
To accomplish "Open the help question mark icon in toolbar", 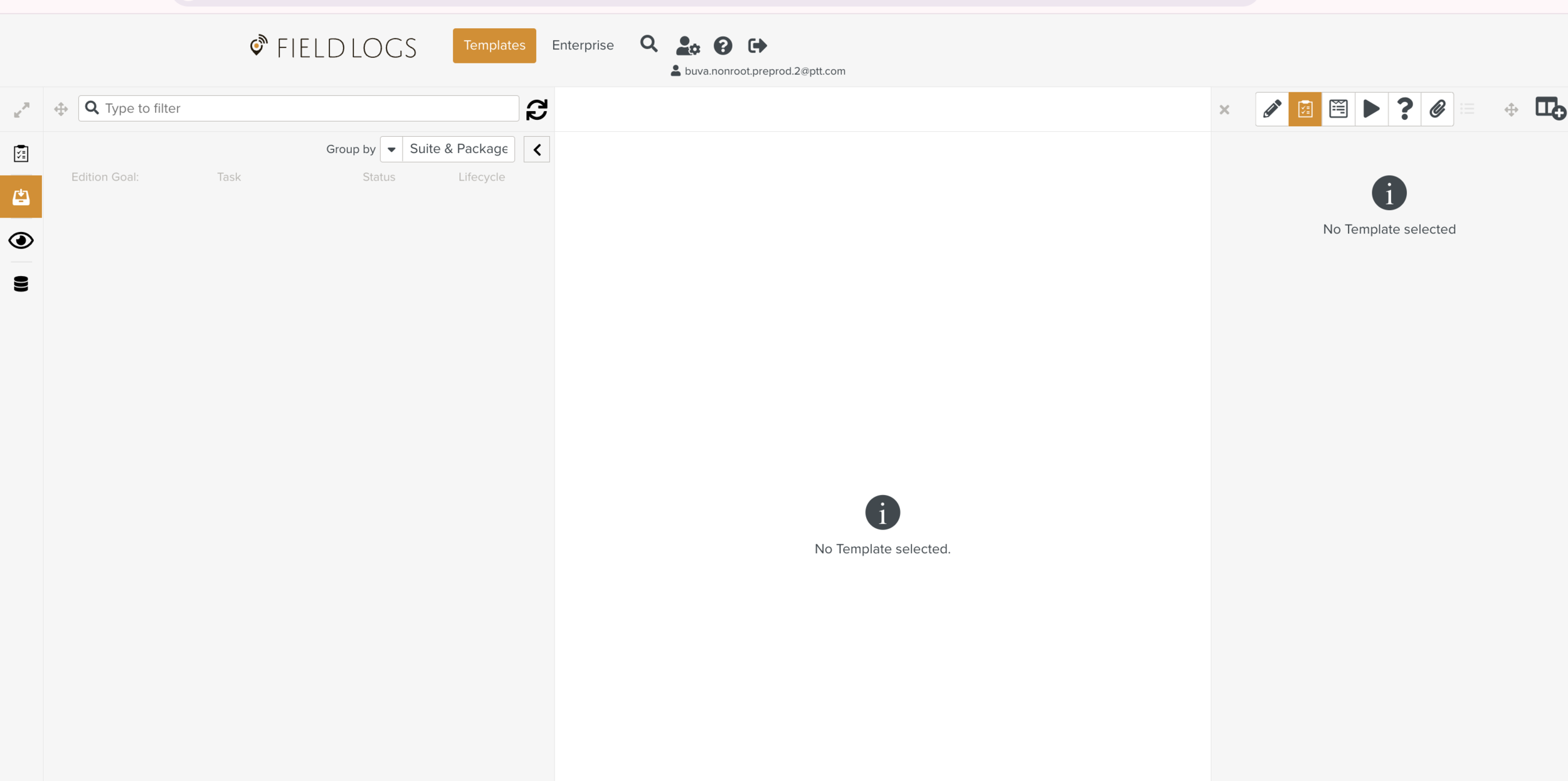I will pos(1404,109).
